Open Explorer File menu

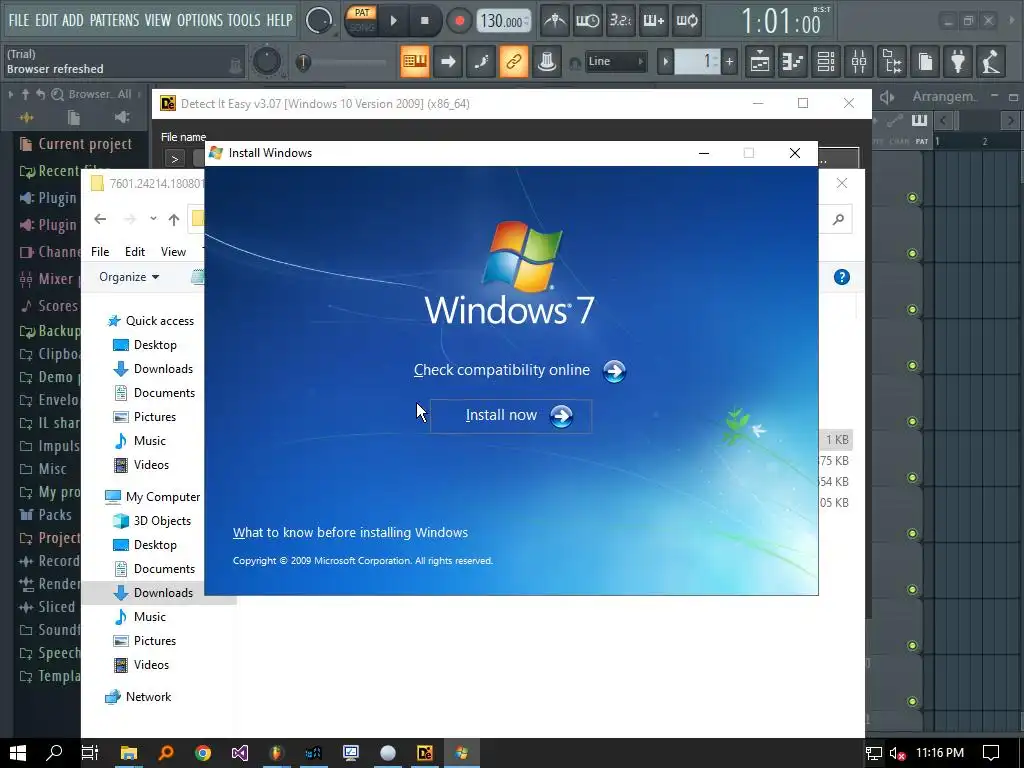(x=100, y=251)
